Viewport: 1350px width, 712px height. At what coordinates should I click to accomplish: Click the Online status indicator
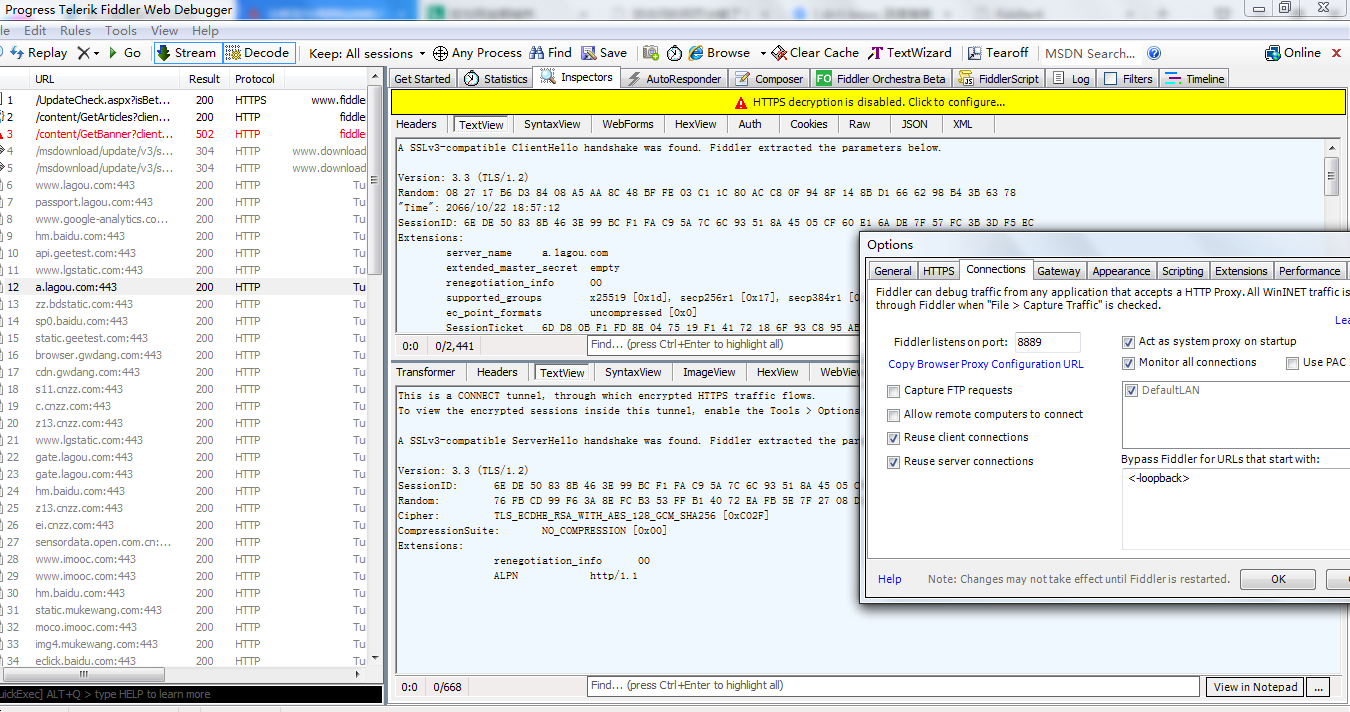[x=1293, y=53]
